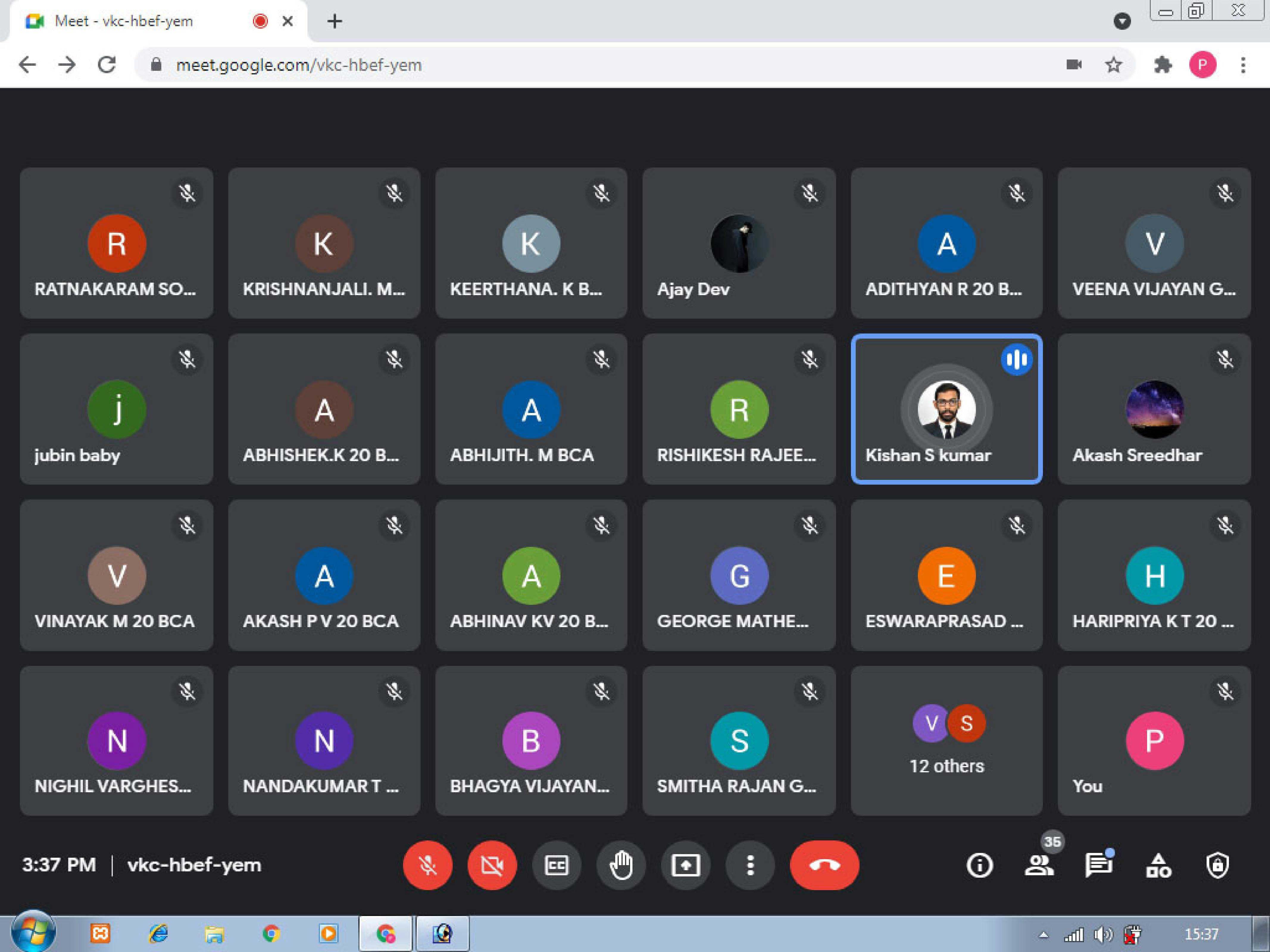1270x952 pixels.
Task: Show hidden system tray icons arrow
Action: pos(1044,935)
